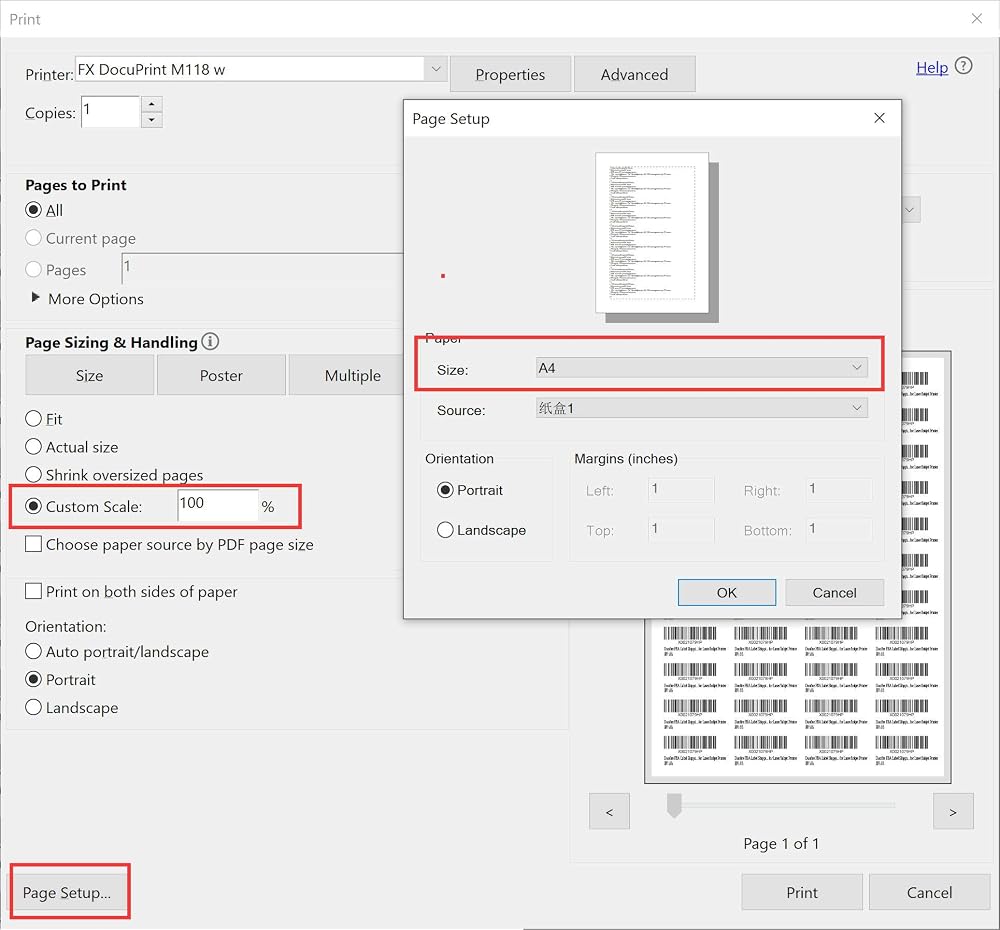Image resolution: width=1000 pixels, height=930 pixels.
Task: Click the 'Page 1 of 1' text
Action: point(781,843)
